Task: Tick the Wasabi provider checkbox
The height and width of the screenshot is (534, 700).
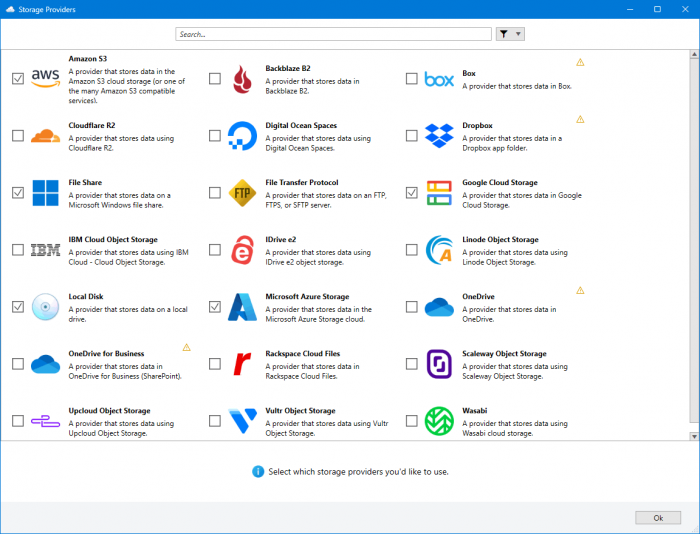Action: point(412,420)
